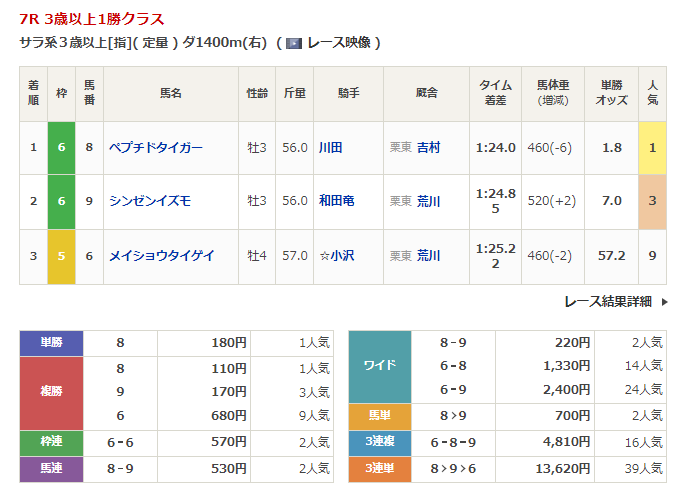Click trainer 荒川 in シンゼンイズモ's row
The height and width of the screenshot is (491, 683).
(428, 201)
